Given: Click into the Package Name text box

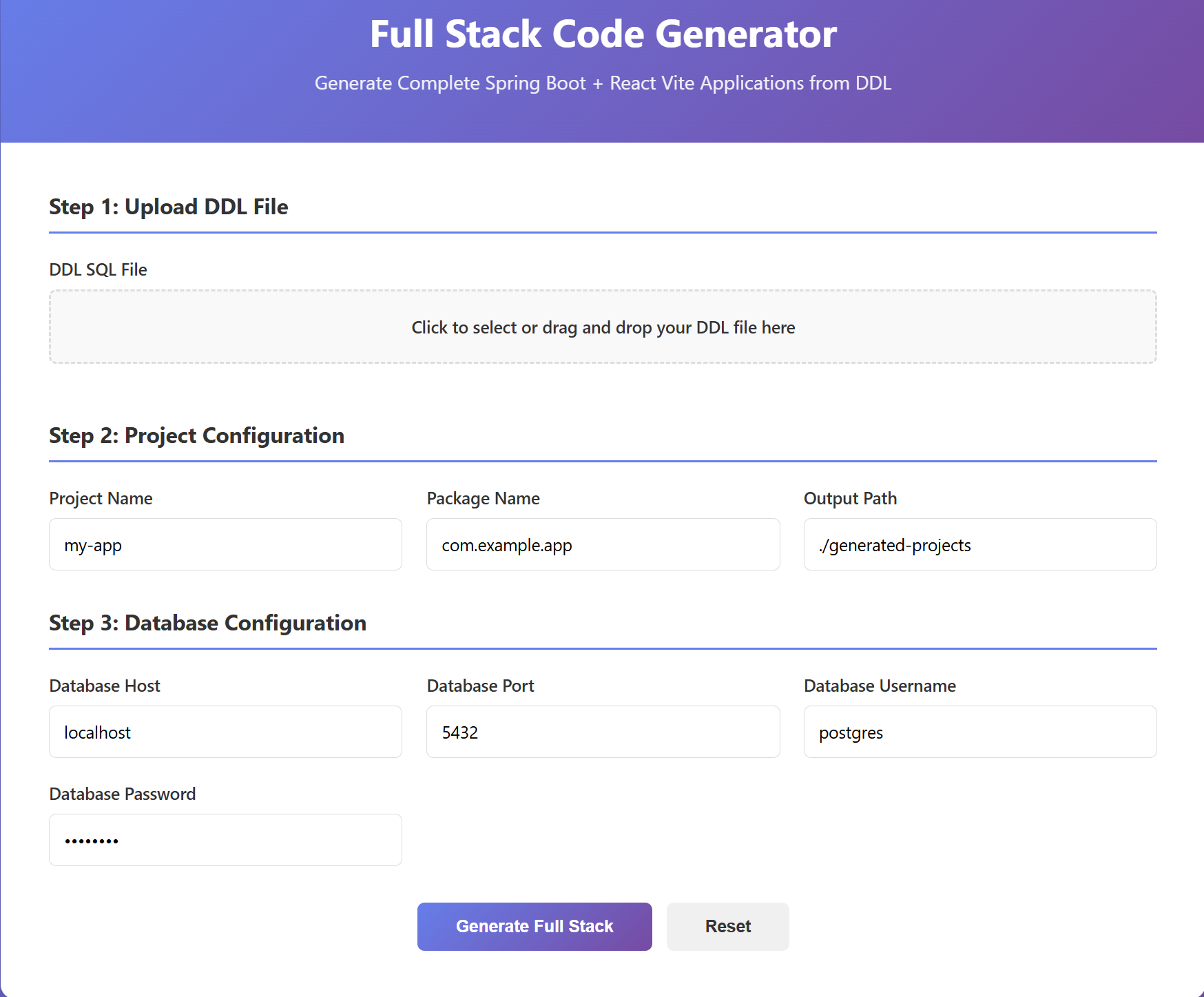Looking at the screenshot, I should tap(603, 544).
